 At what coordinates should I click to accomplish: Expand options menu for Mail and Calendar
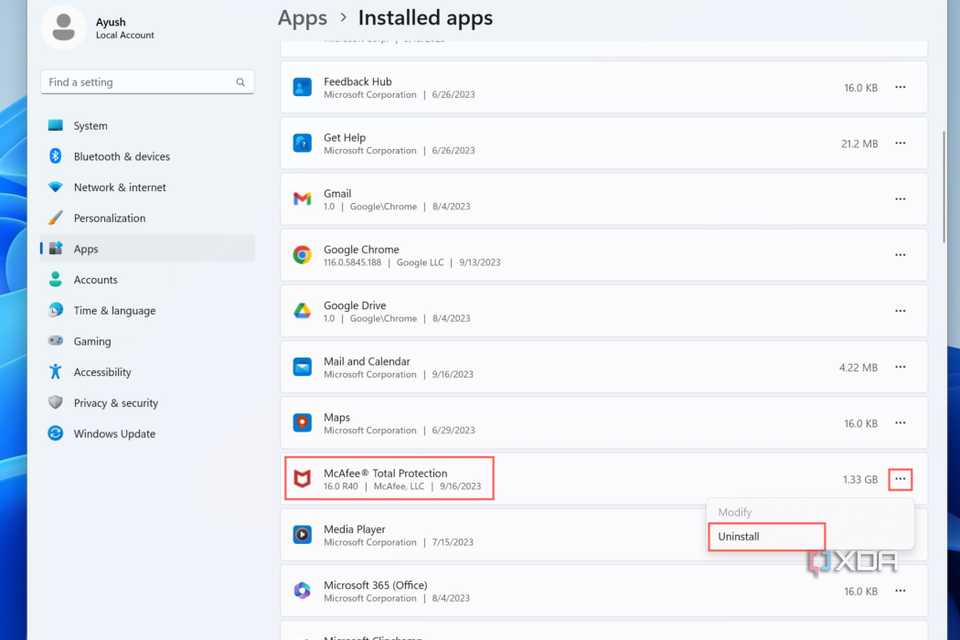click(900, 367)
